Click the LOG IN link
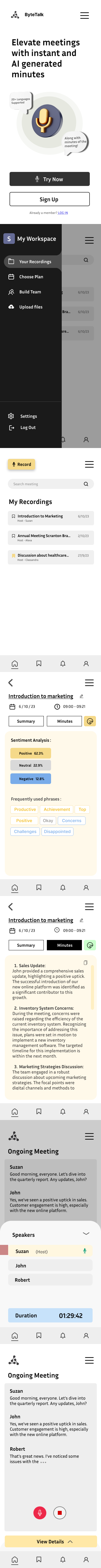The image size is (101, 1568). 63,213
